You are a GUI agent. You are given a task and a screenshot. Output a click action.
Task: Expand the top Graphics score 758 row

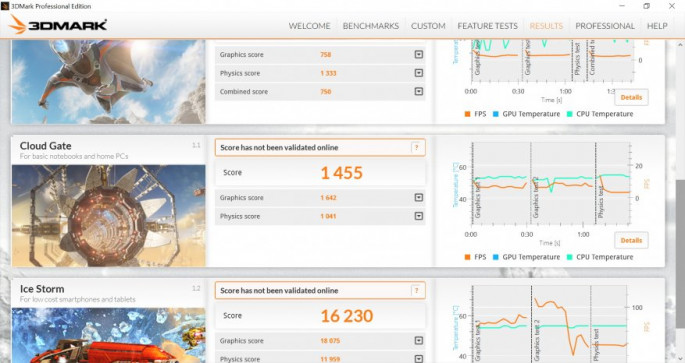tap(419, 55)
